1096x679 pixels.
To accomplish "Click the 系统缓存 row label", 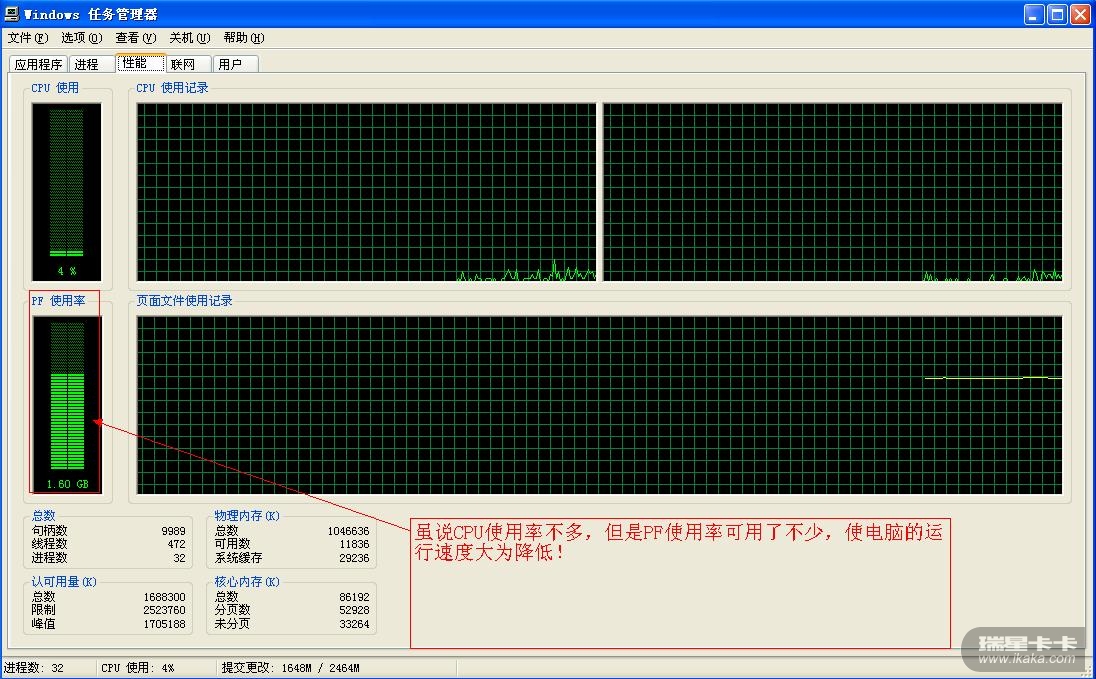I will (x=238, y=558).
